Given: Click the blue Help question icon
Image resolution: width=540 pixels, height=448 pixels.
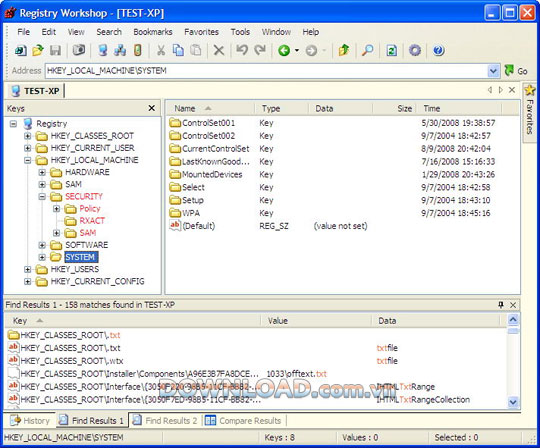Looking at the screenshot, I should click(438, 51).
